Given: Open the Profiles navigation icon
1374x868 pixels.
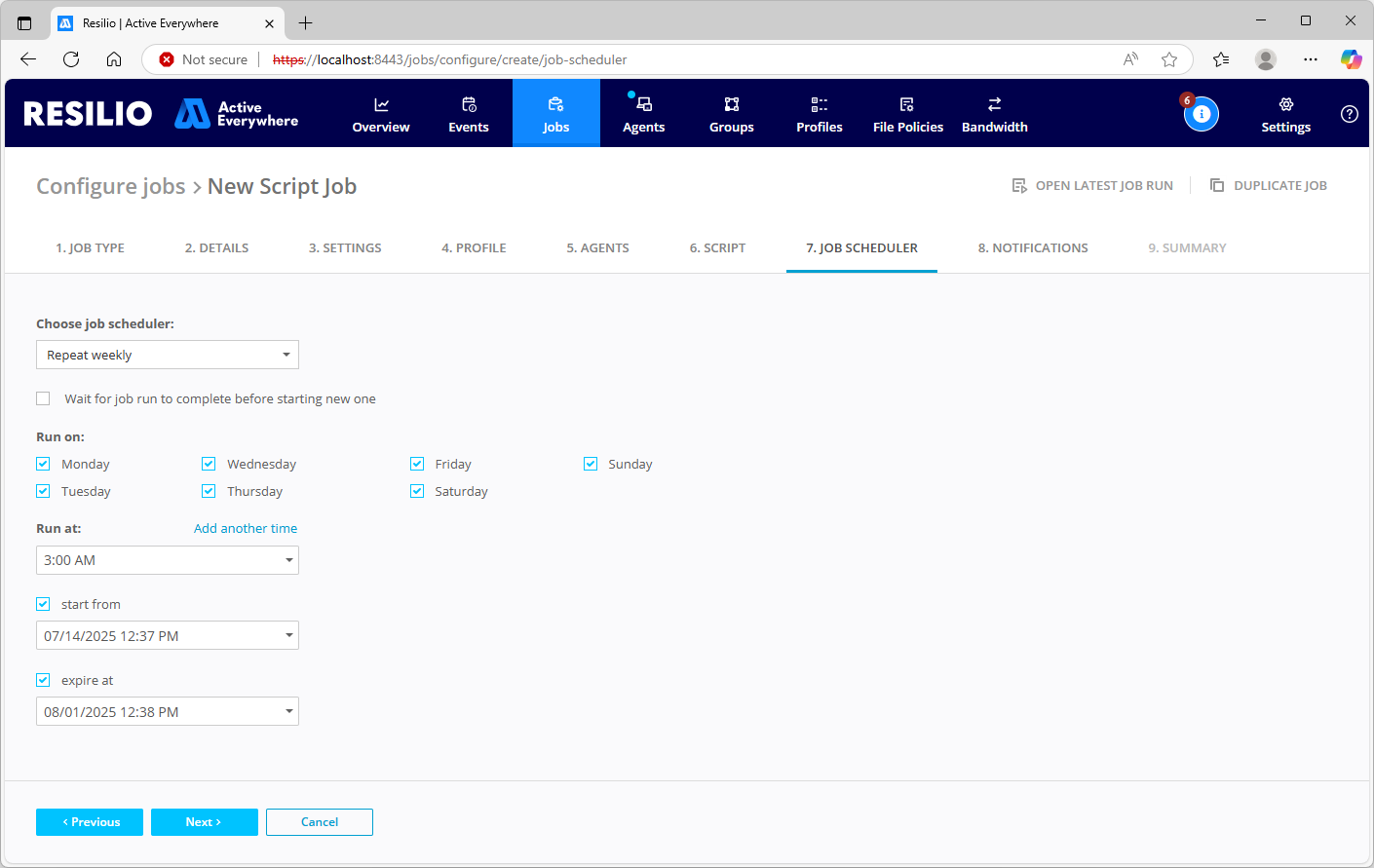Looking at the screenshot, I should pos(820,105).
